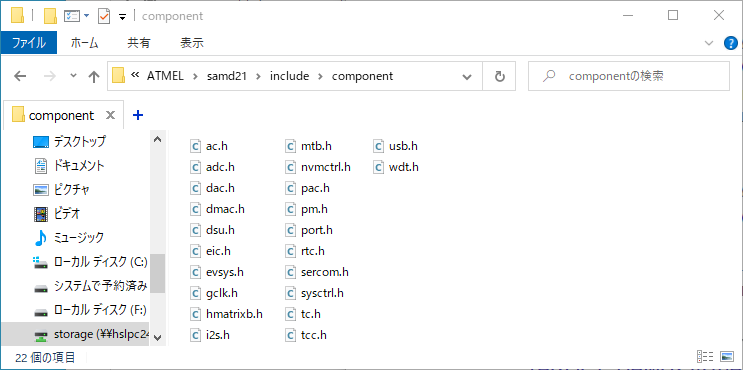Open the 共有 ribbon tab
Screen dimensions: 743x370
pyautogui.click(x=139, y=43)
